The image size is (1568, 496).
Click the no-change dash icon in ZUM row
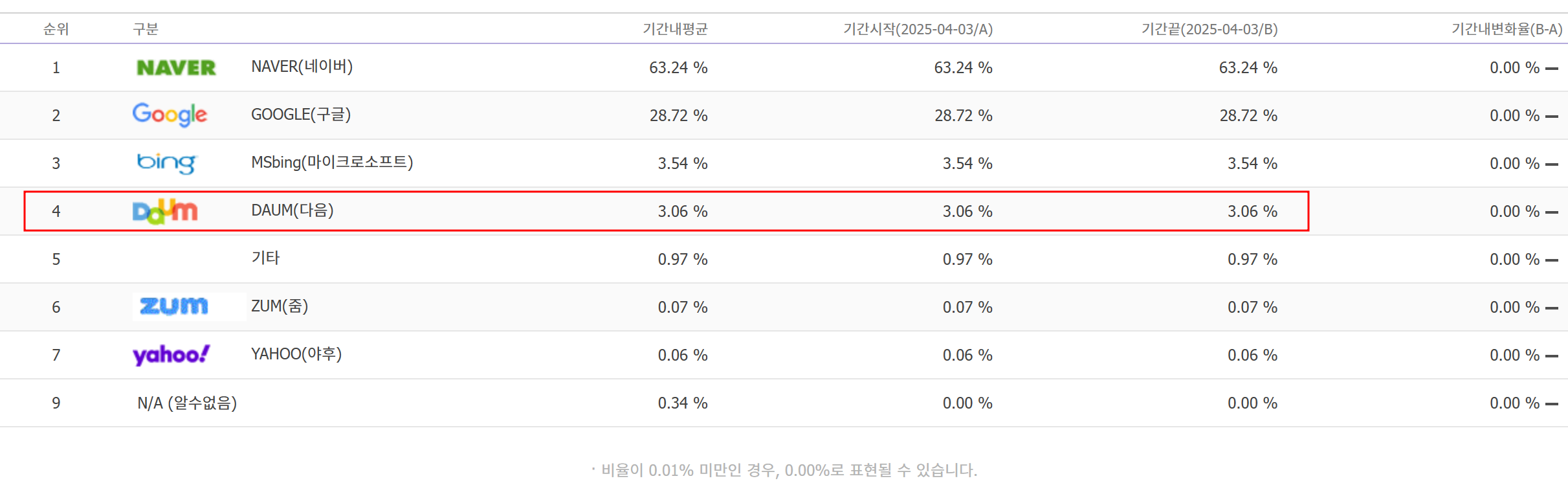(1552, 308)
